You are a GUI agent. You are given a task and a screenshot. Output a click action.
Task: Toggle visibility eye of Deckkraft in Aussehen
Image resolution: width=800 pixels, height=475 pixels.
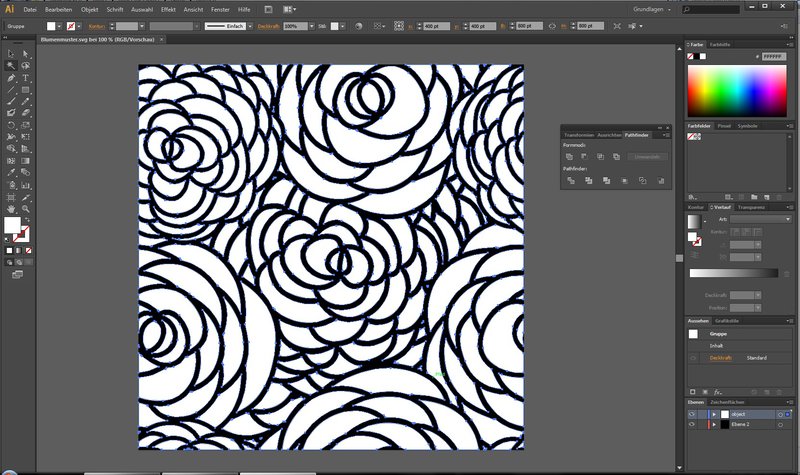pos(693,358)
